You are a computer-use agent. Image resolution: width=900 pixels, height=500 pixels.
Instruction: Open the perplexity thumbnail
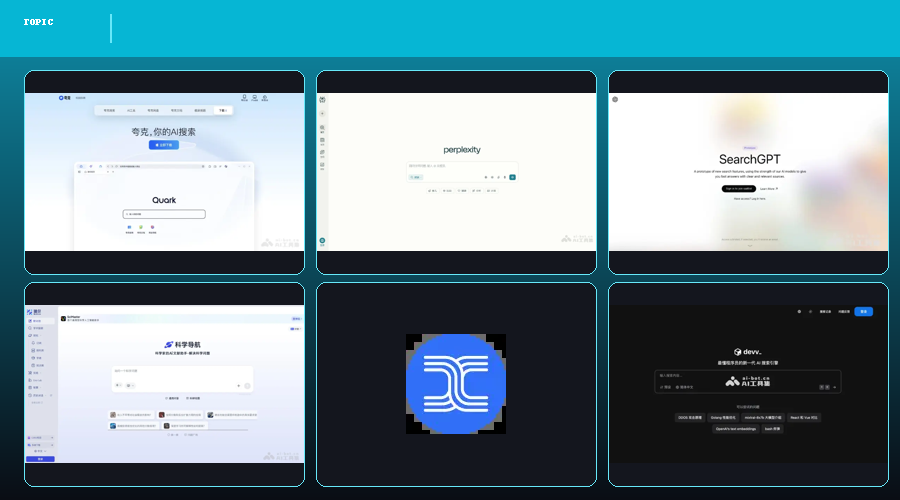(456, 172)
